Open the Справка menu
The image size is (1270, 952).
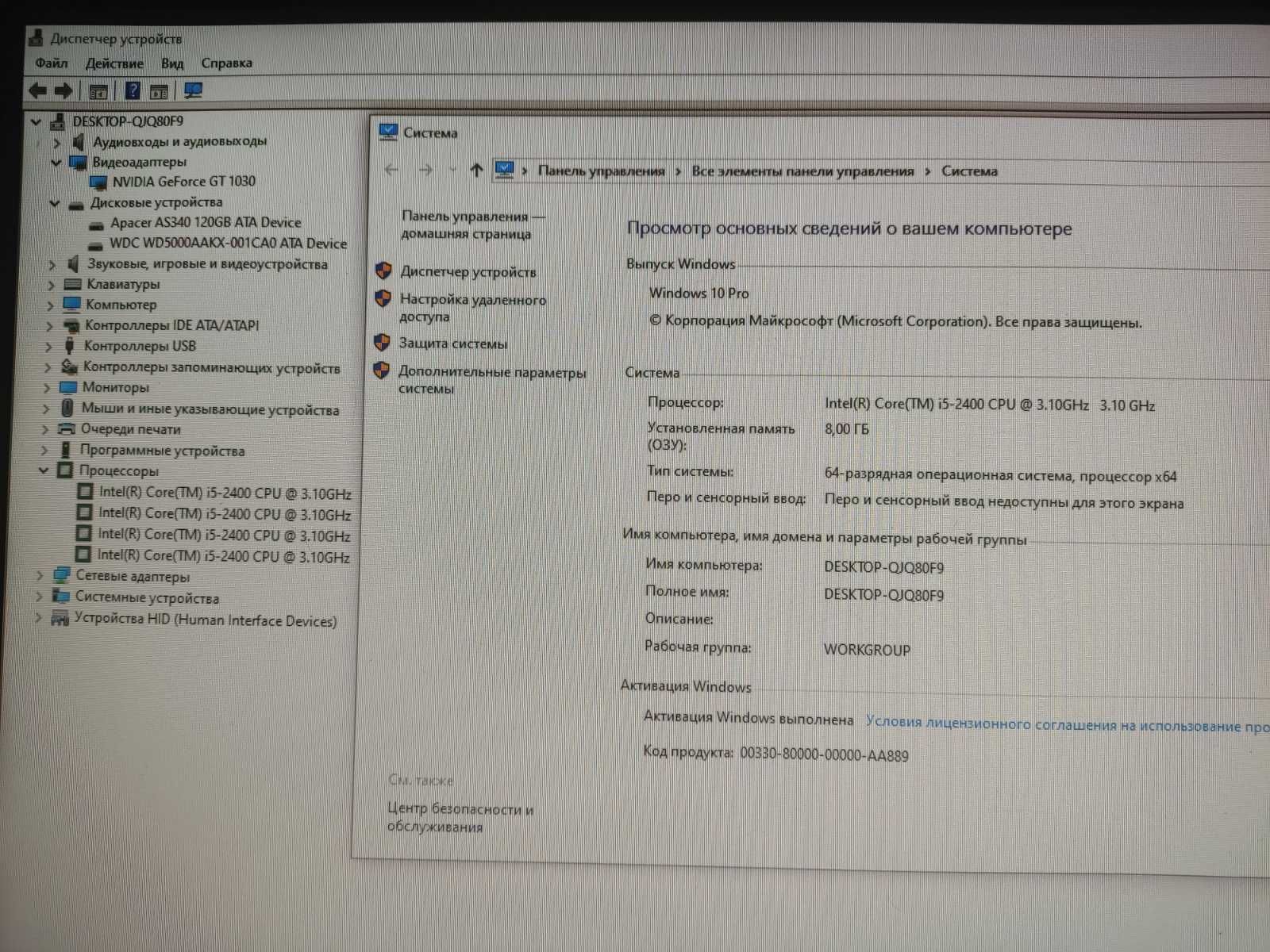pos(226,63)
